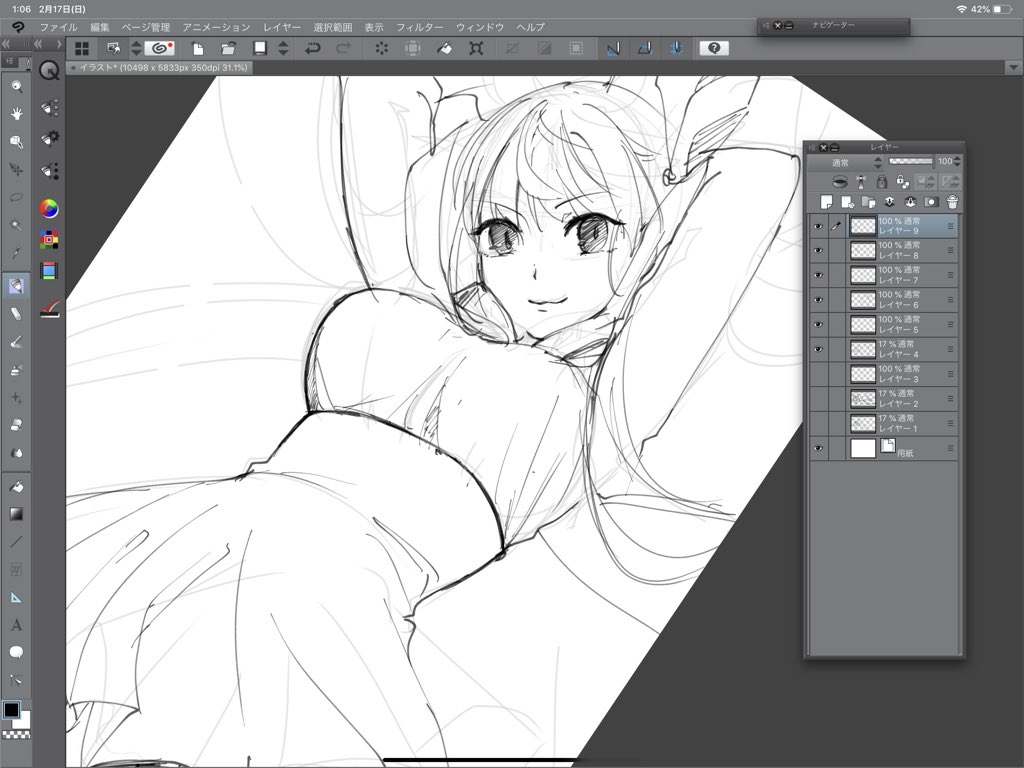The image size is (1024, 768).
Task: Open the dropdown arrows beside the save icon
Action: tap(283, 48)
